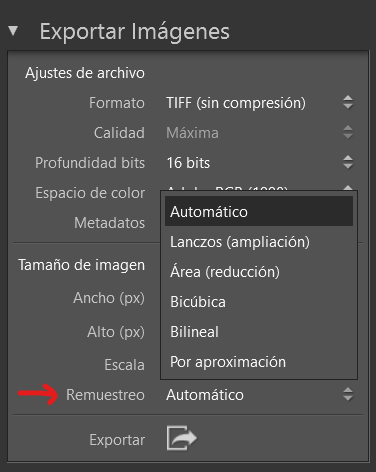
Task: Click the Calidad Máxima dropdown arrows
Action: pos(348,132)
